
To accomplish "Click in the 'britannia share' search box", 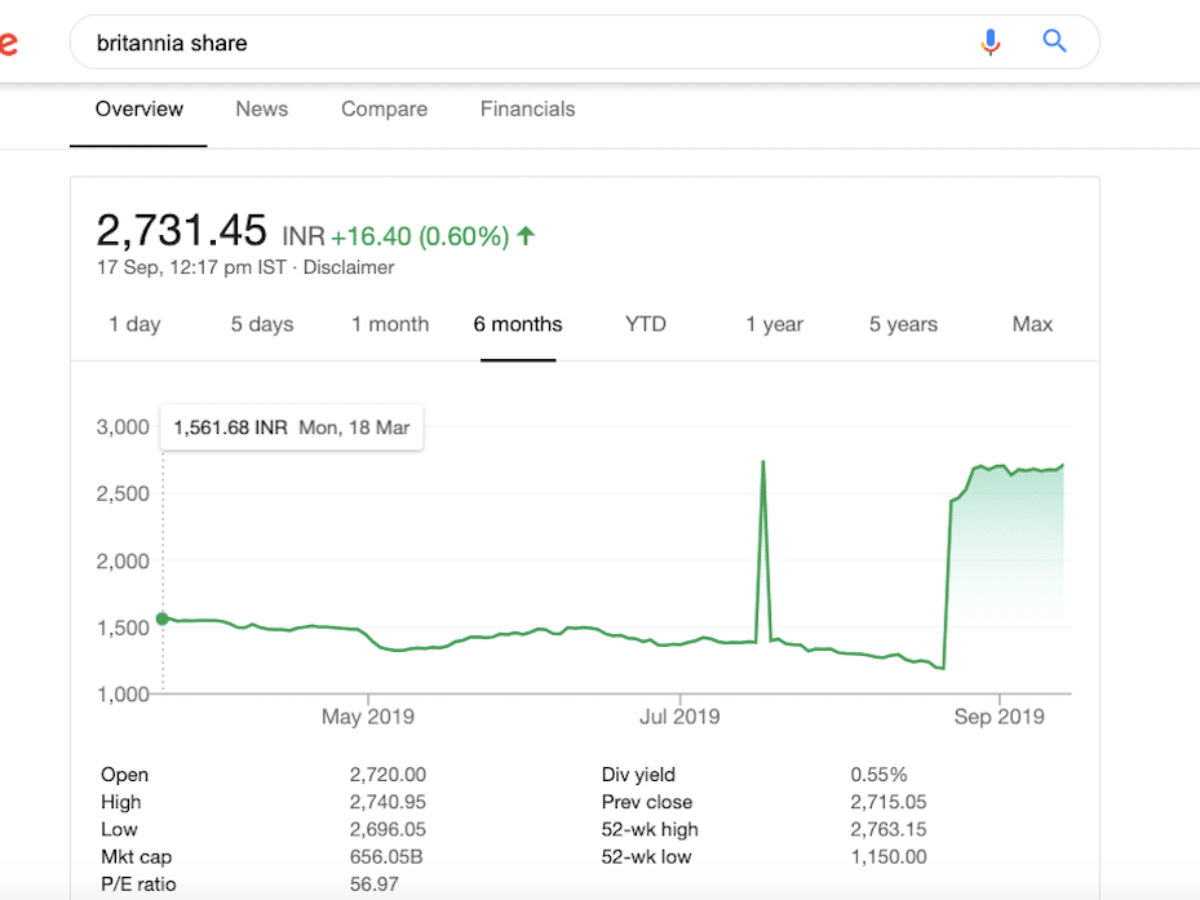I will tap(500, 43).
